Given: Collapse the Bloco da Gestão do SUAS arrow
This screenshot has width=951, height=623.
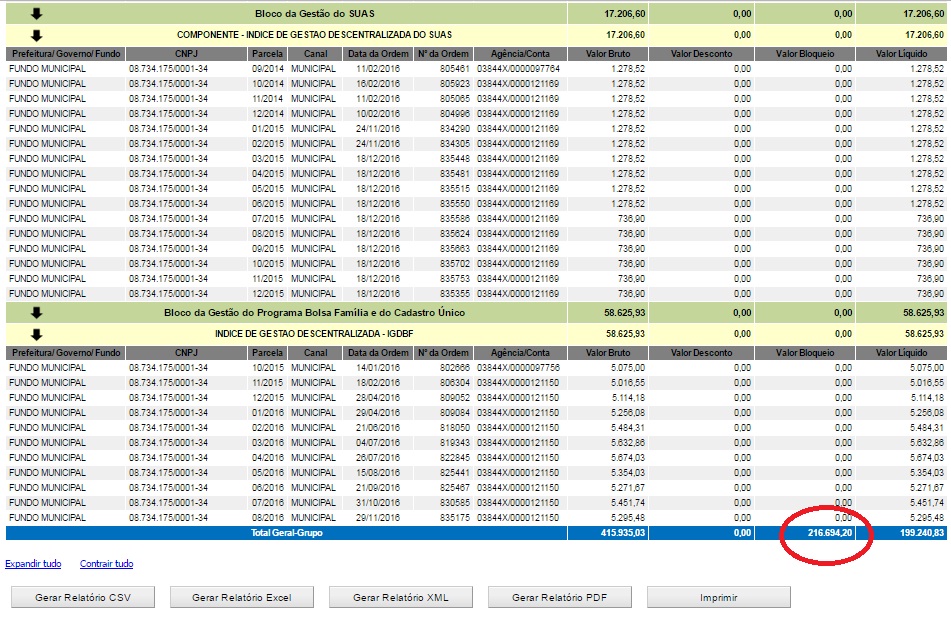Looking at the screenshot, I should click(x=36, y=13).
